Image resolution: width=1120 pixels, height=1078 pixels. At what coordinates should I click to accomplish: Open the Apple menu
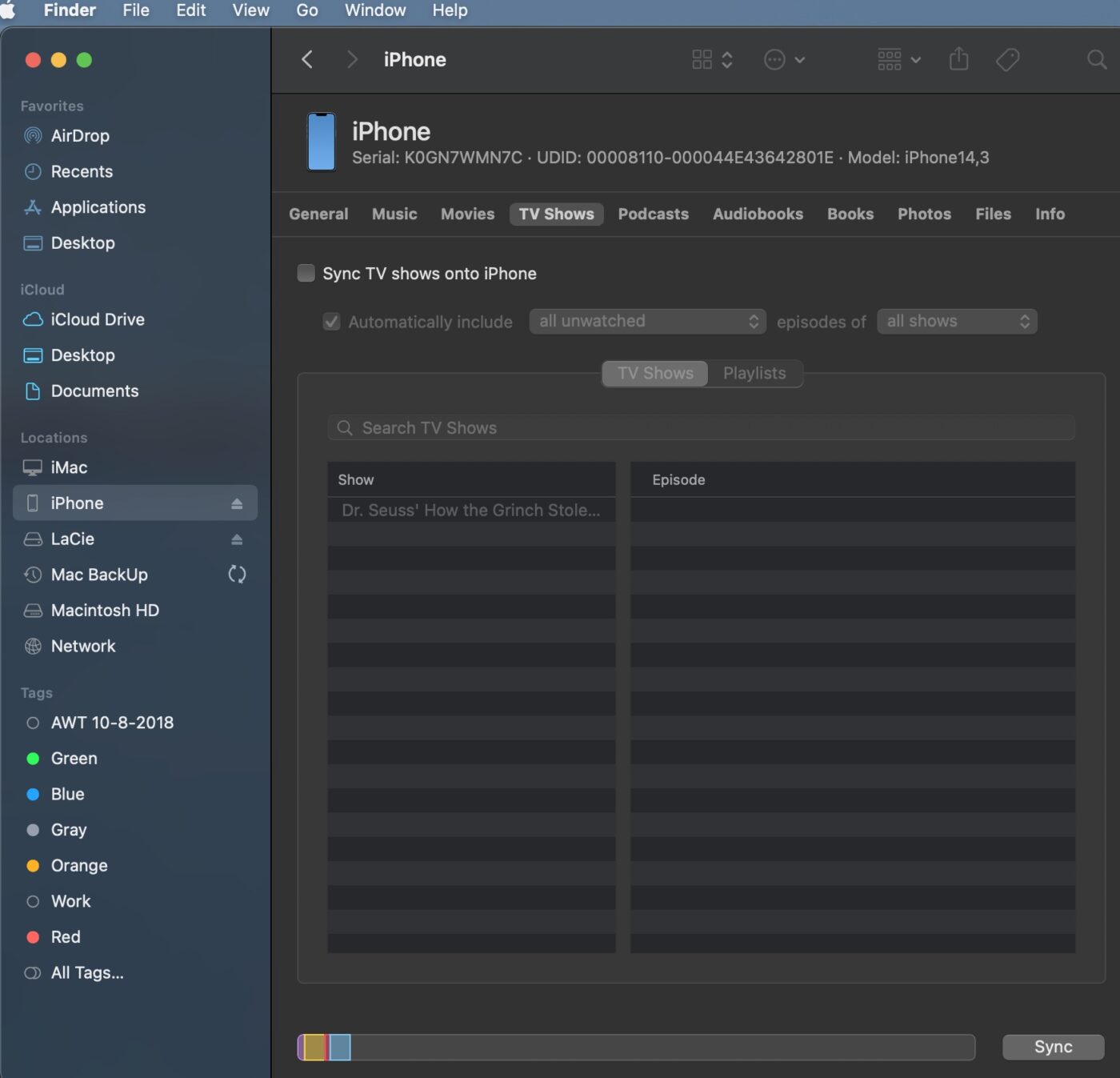click(8, 10)
